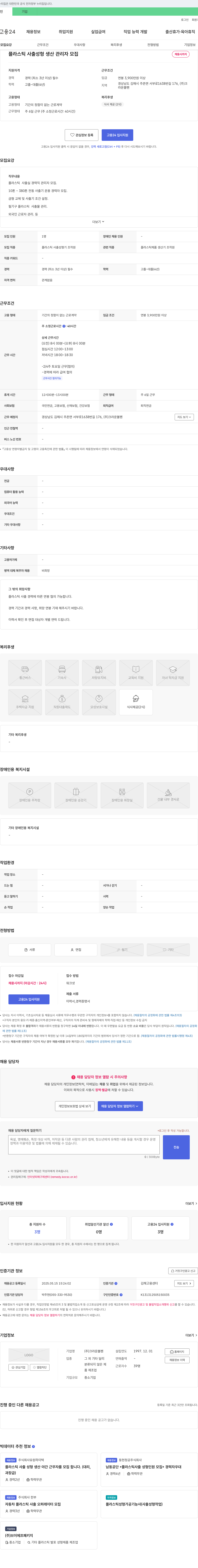This screenshot has height=1568, width=198.
Task: Click the top 고용24 입사지원 button
Action: [118, 135]
